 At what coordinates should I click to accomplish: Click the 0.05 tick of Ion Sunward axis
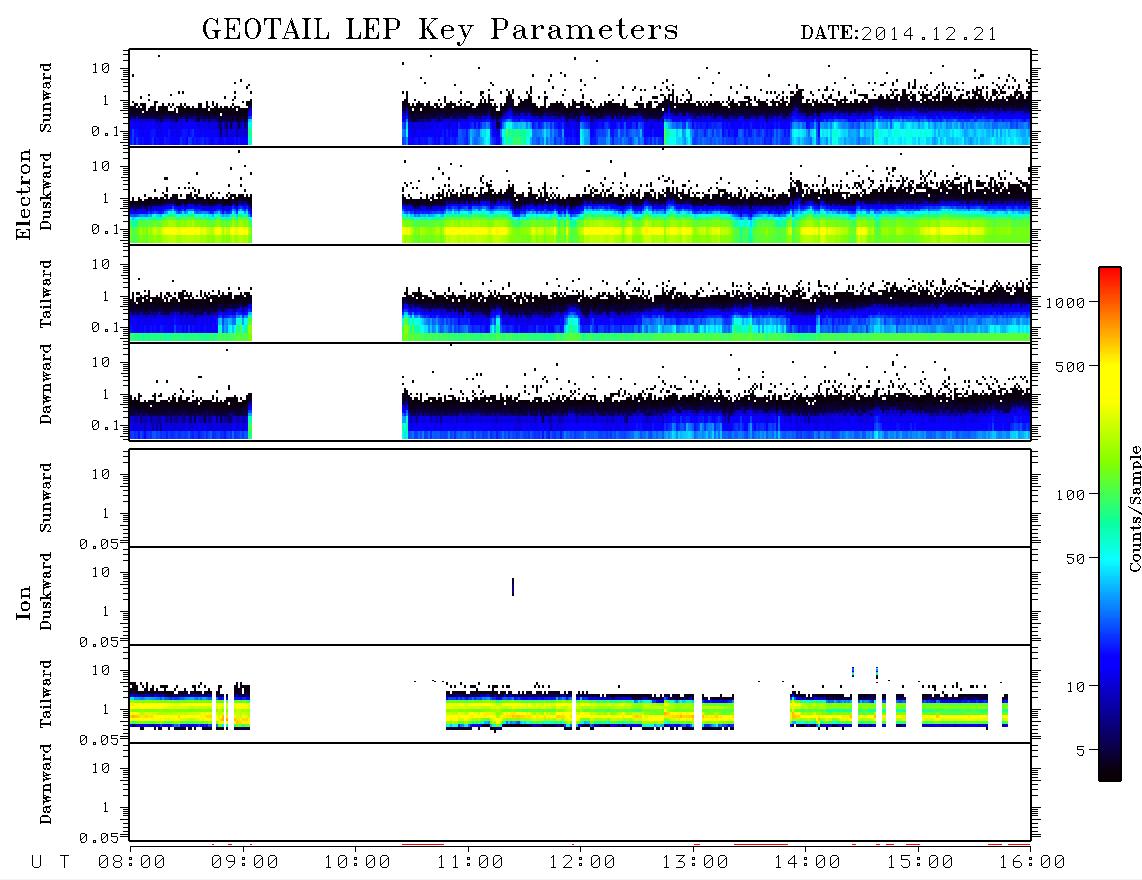98,543
